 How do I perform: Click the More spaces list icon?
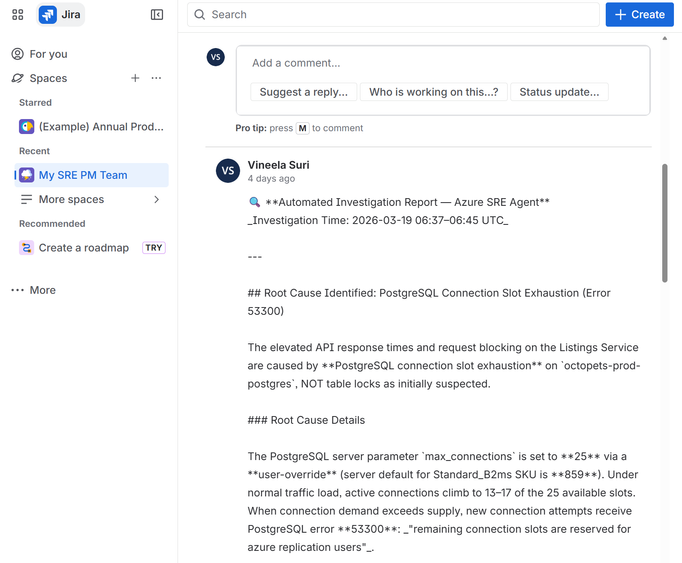pyautogui.click(x=27, y=199)
